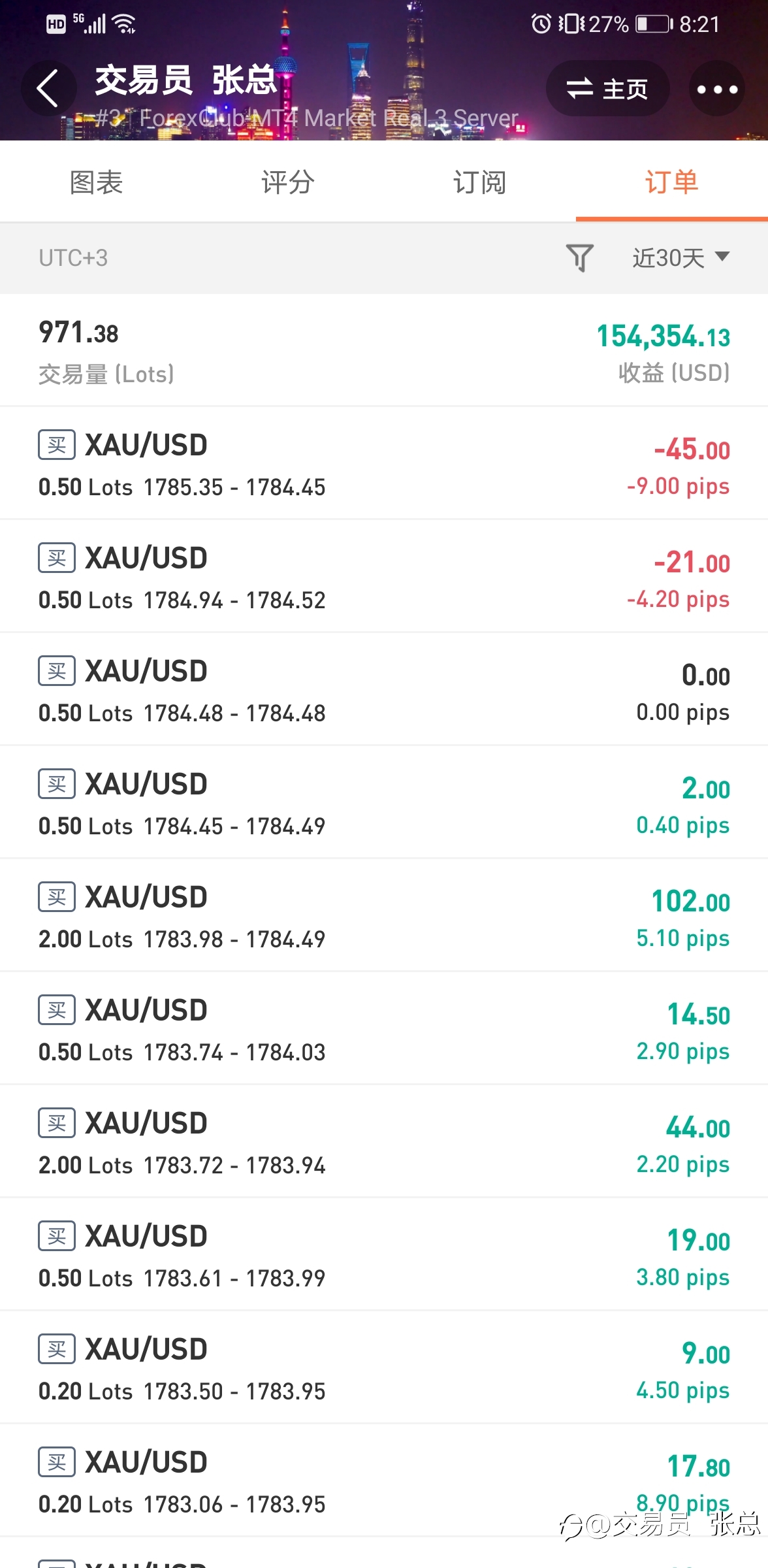
Task: Tap the buy badge on the -45.00 order
Action: [57, 445]
